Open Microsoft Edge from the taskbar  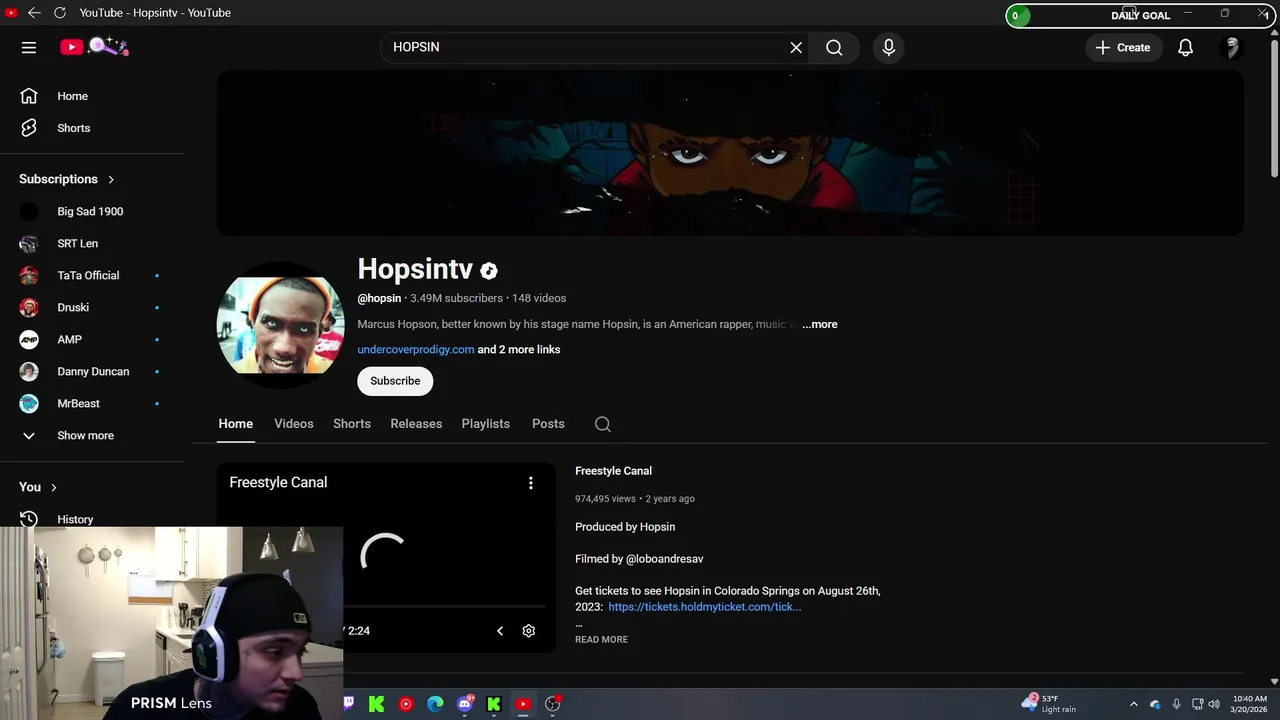click(x=435, y=704)
